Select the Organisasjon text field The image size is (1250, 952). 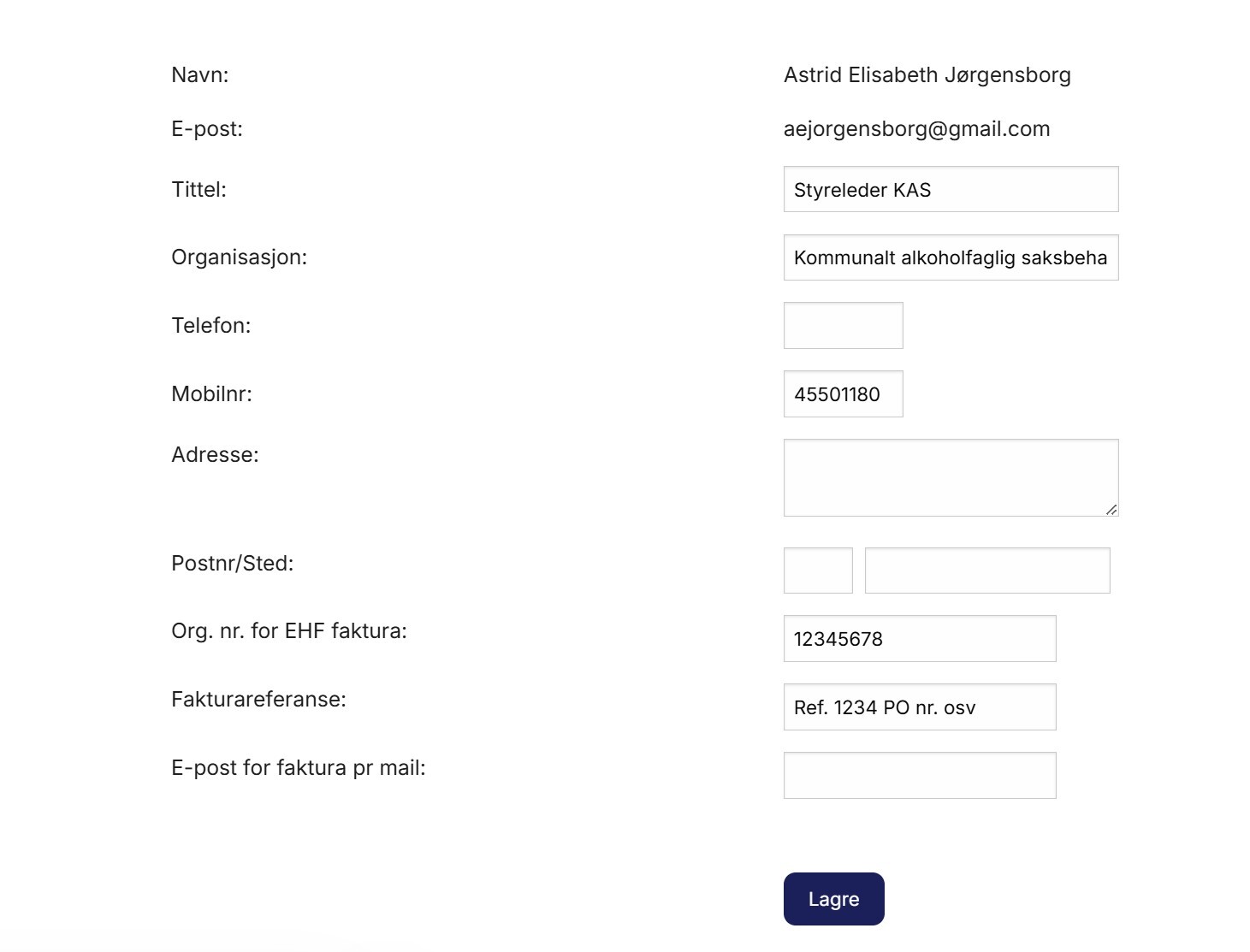[x=951, y=257]
